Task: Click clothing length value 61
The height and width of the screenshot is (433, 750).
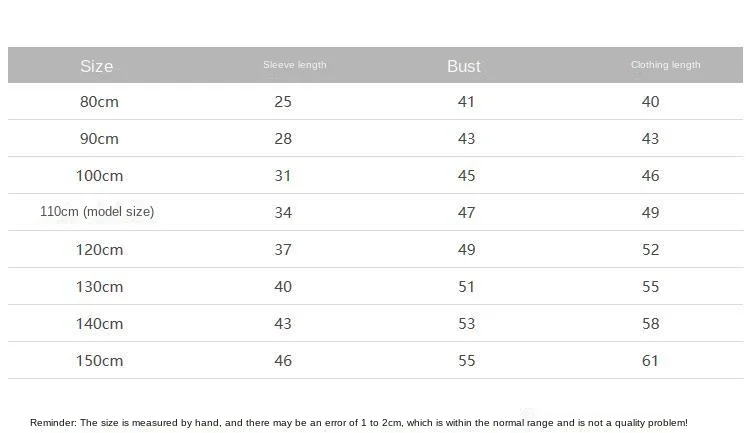Action: [650, 360]
